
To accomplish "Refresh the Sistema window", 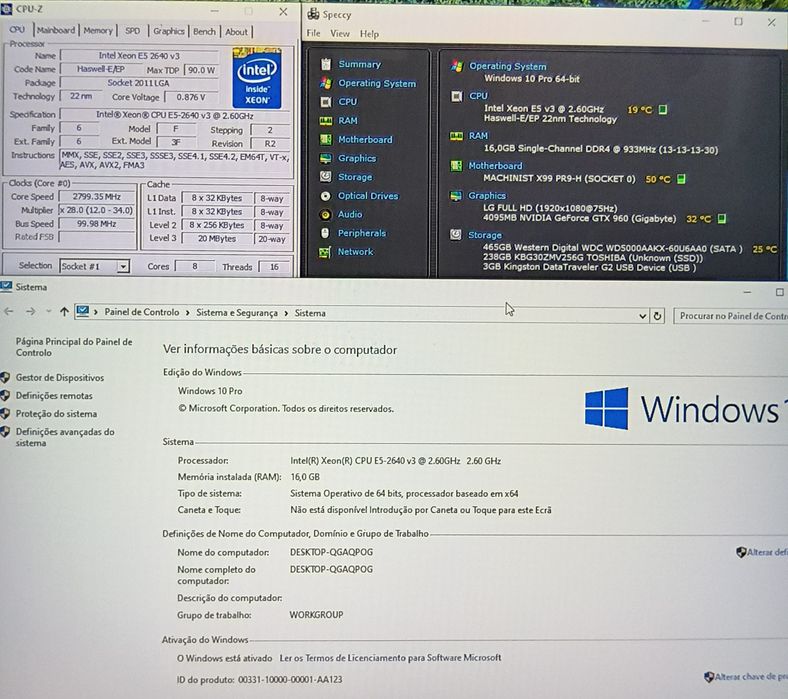I will [x=657, y=316].
